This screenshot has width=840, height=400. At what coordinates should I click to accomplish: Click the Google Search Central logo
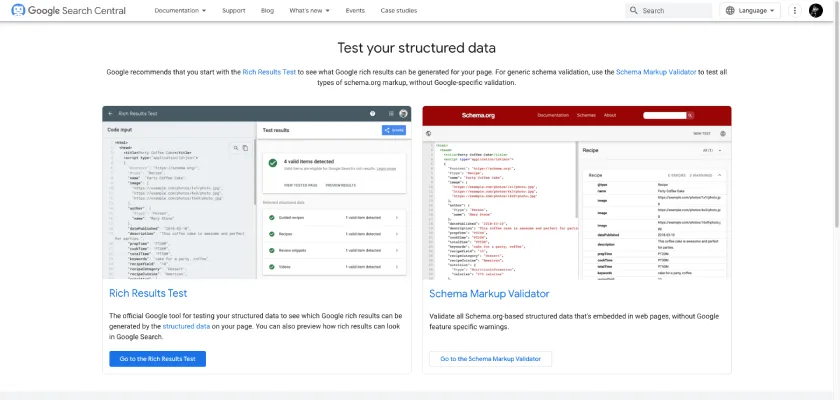(x=75, y=10)
